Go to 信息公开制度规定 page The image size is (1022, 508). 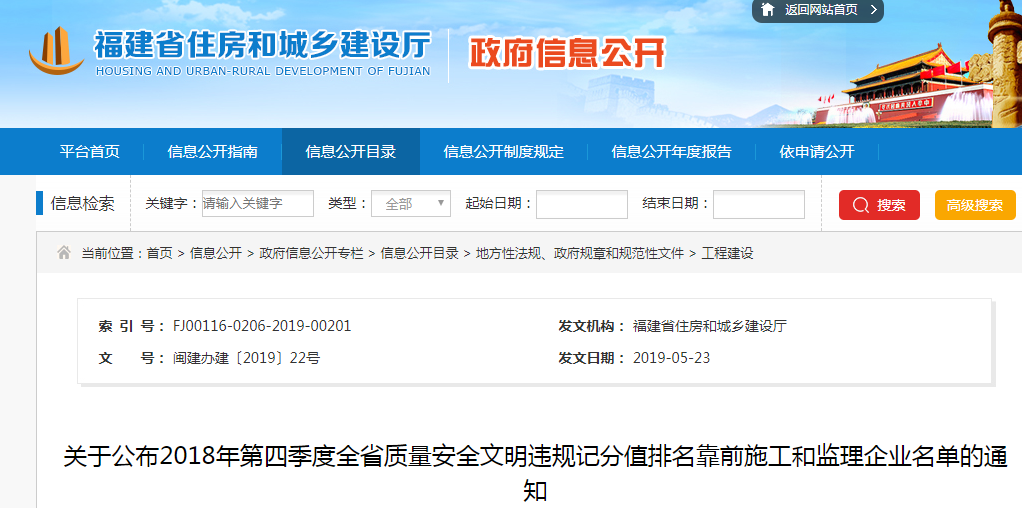click(x=503, y=152)
